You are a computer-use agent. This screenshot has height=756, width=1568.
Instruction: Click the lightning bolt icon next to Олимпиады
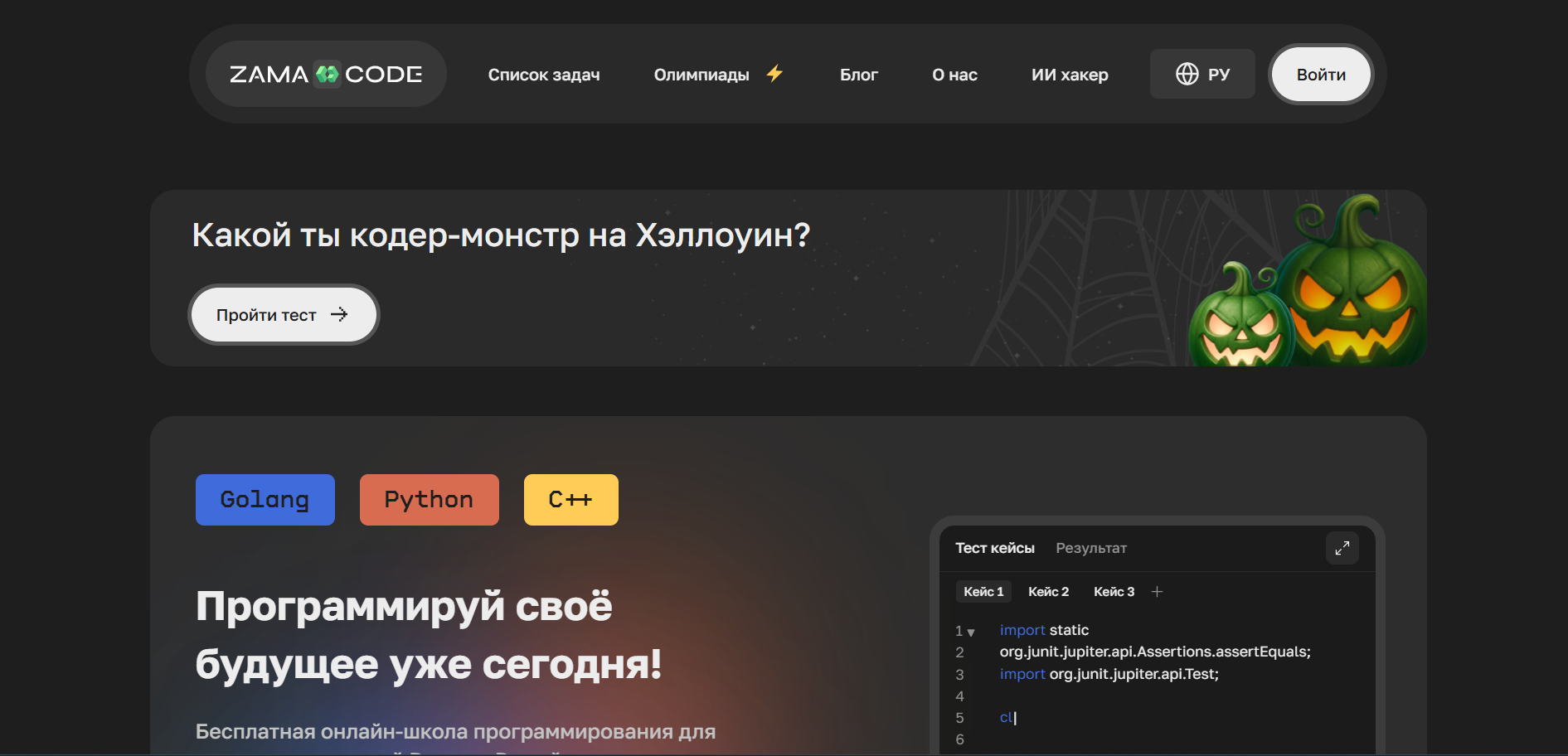pyautogui.click(x=774, y=74)
